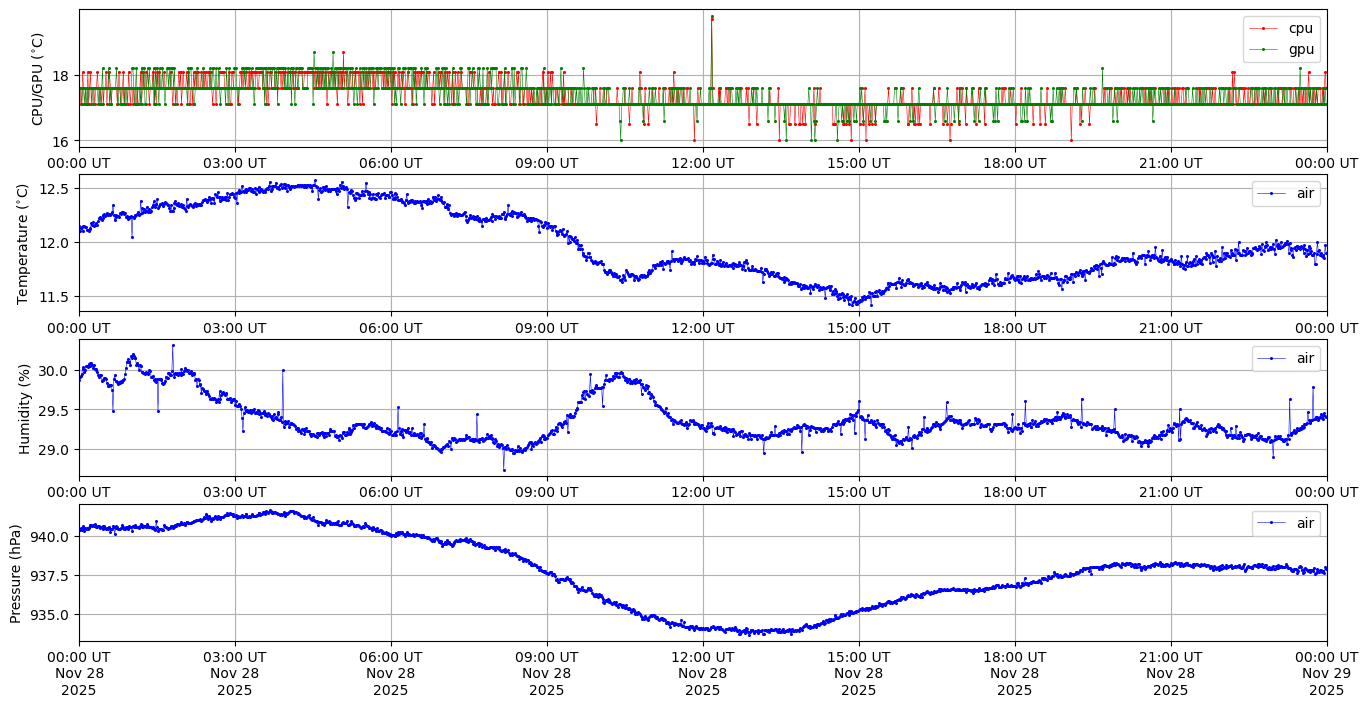Click the 12:00 UT tick under the Pressure plot
The image size is (1368, 707).
click(x=703, y=657)
